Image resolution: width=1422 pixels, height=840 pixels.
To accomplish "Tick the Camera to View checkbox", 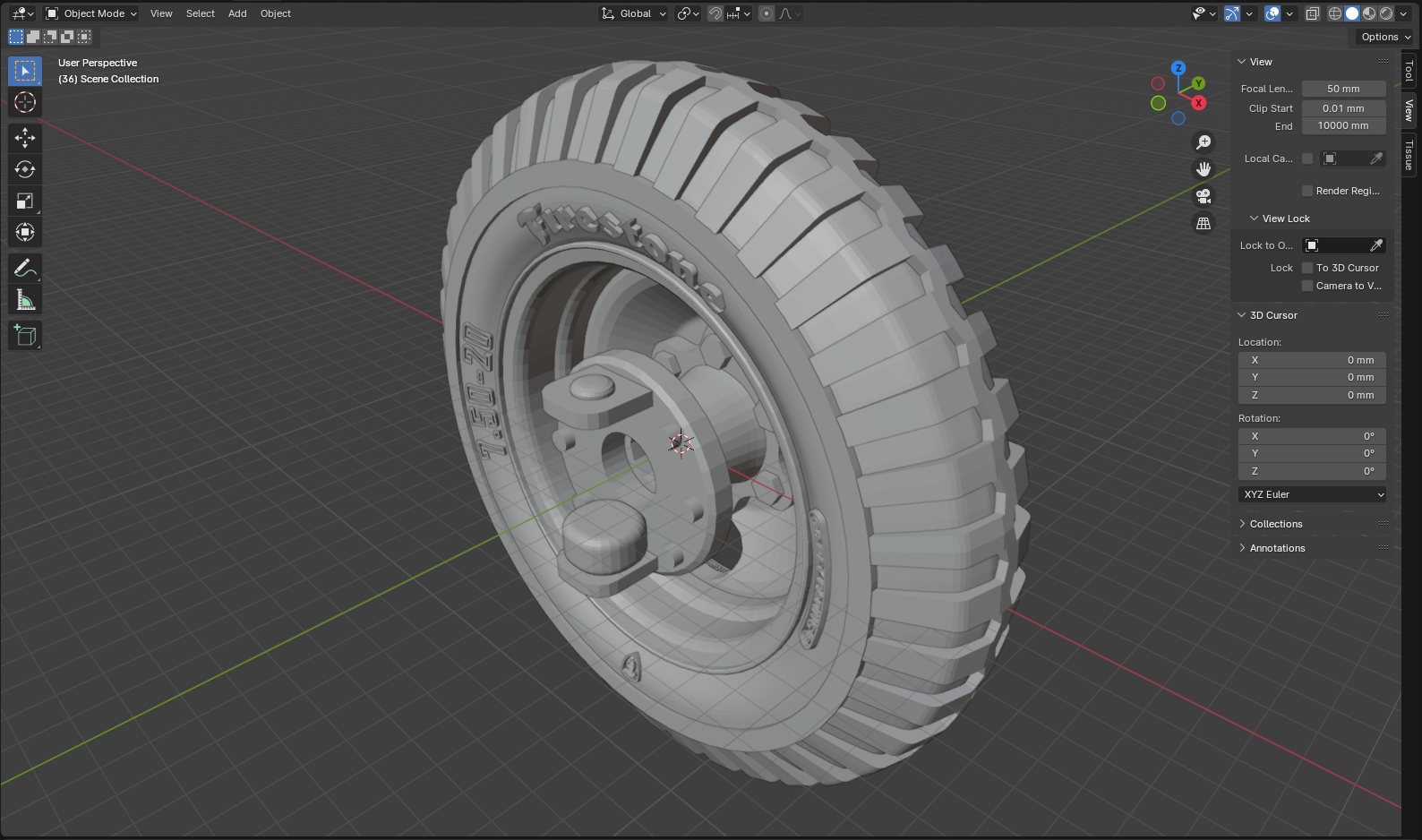I will pyautogui.click(x=1307, y=286).
